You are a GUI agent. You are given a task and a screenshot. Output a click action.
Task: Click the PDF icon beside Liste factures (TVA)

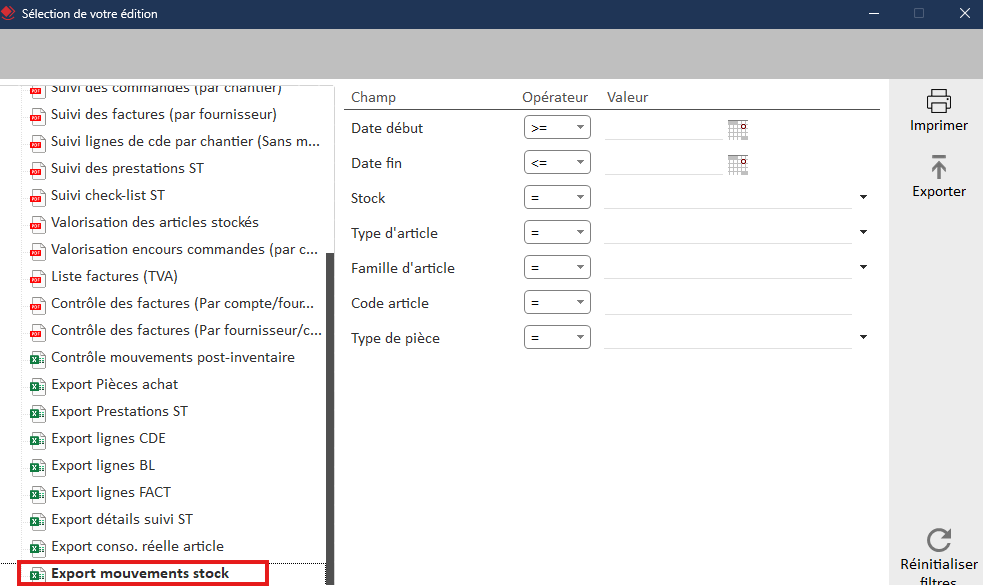pos(37,276)
